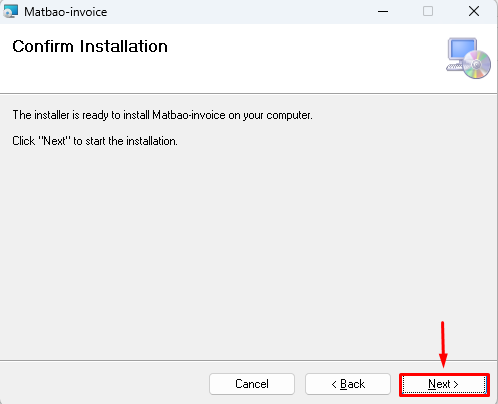Close the installer with the X button
This screenshot has width=498, height=404.
(474, 12)
